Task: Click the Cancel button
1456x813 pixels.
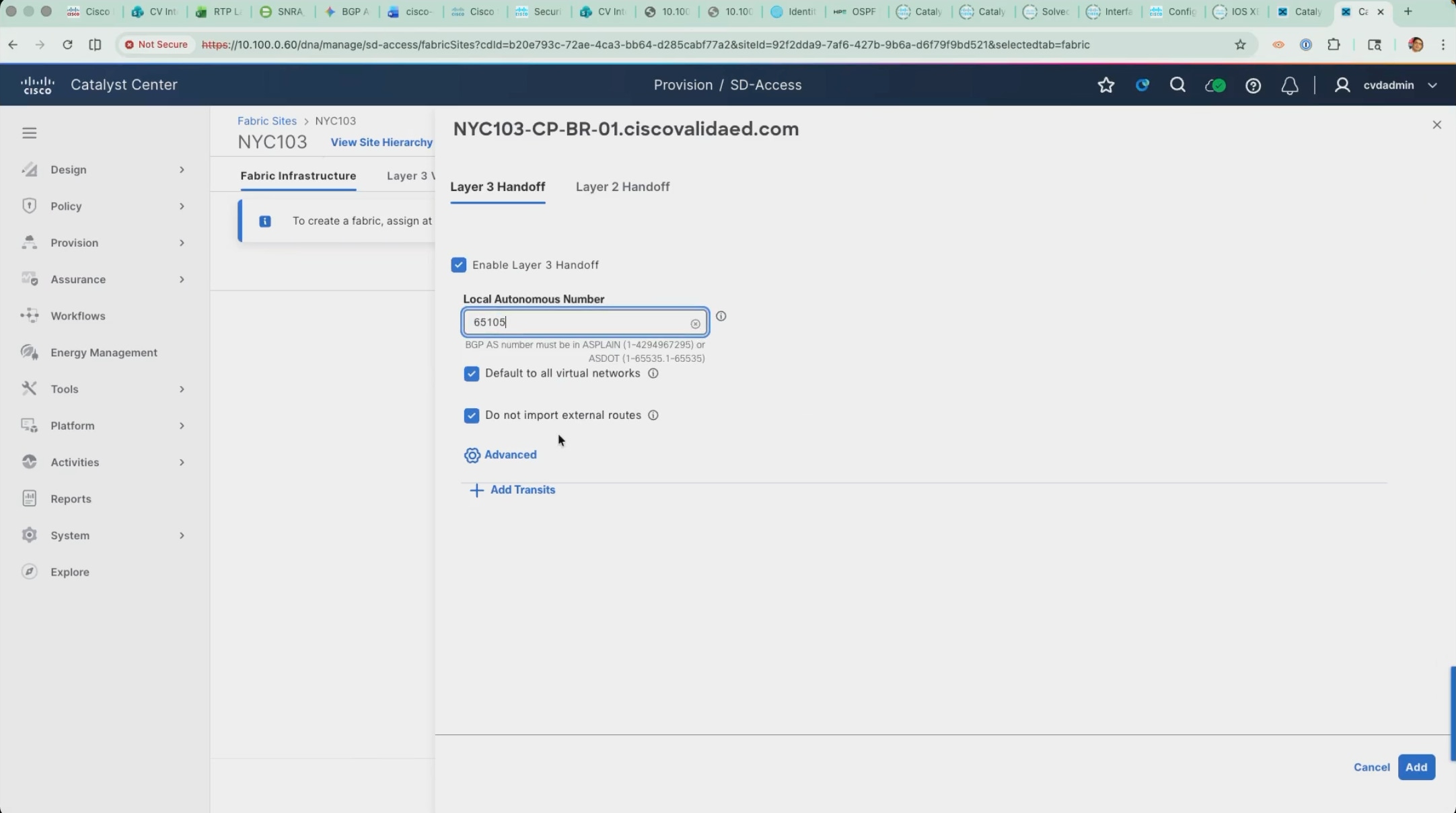Action: 1371,767
